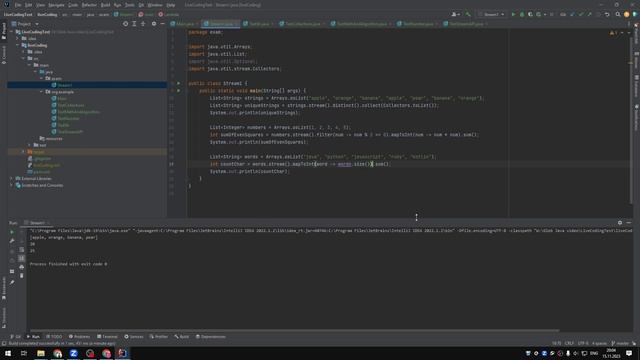Clear all with trash icon in Run console

[22, 276]
